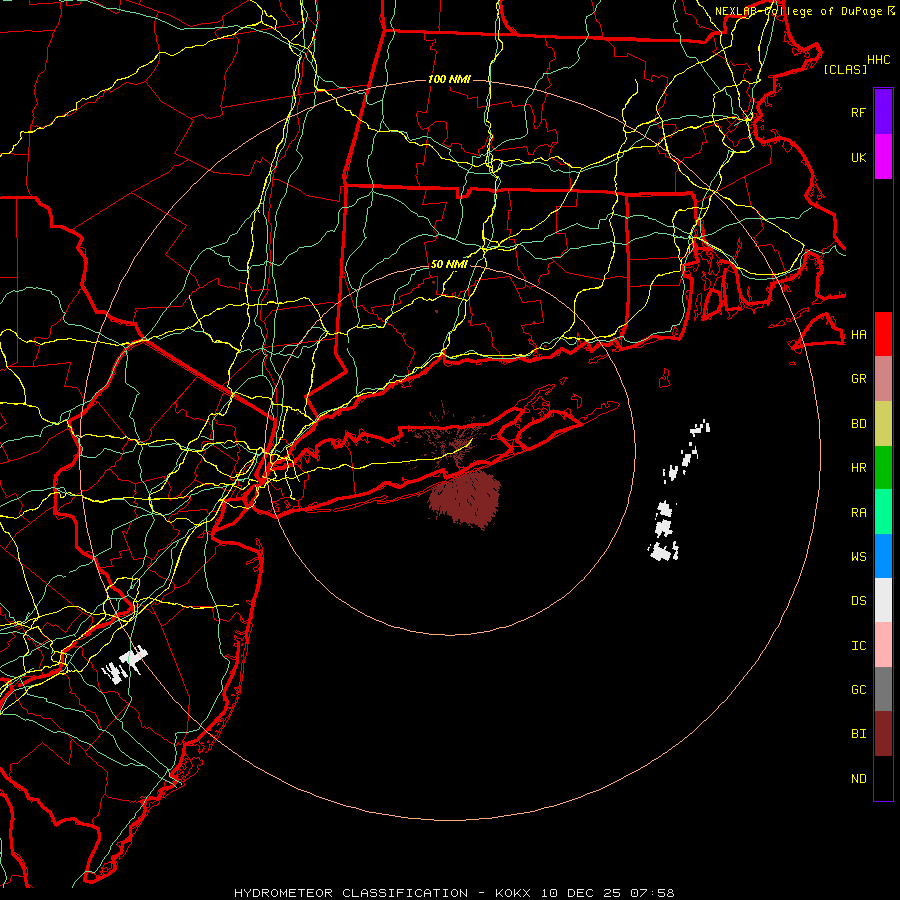
Task: Click the magenta UK legend swatch
Action: click(x=883, y=157)
